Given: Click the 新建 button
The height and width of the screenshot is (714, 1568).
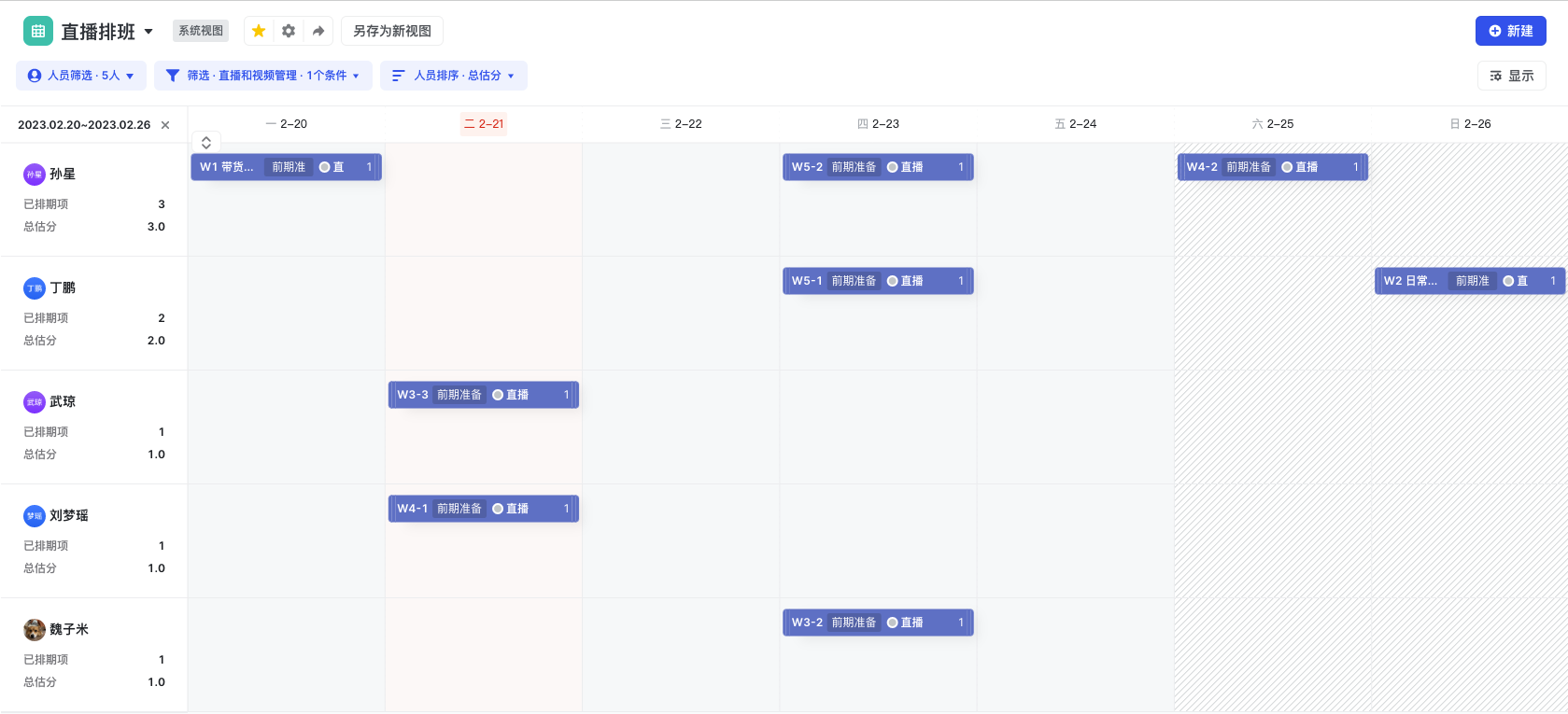Looking at the screenshot, I should 1510,31.
